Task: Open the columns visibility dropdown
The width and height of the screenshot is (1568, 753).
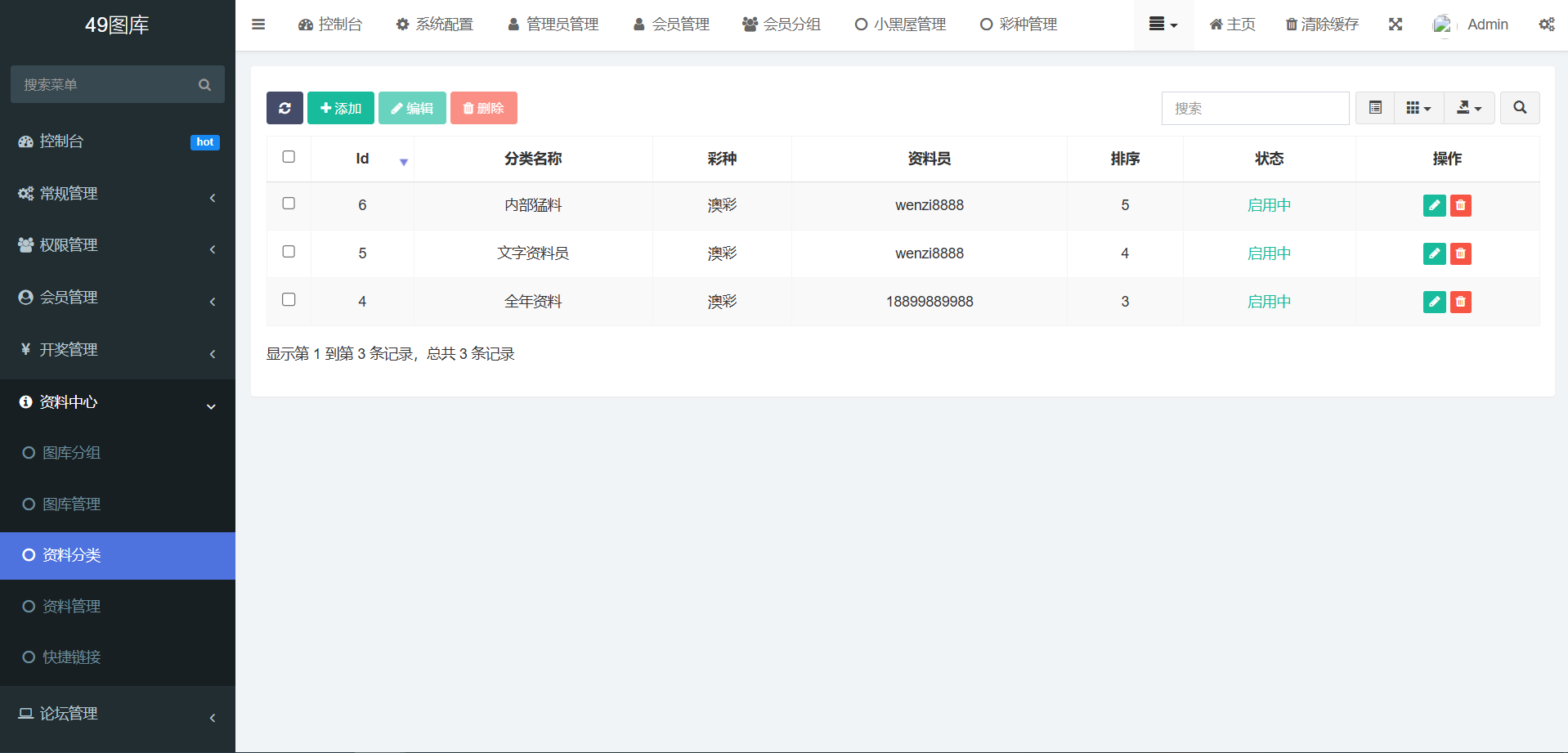Action: click(1418, 108)
